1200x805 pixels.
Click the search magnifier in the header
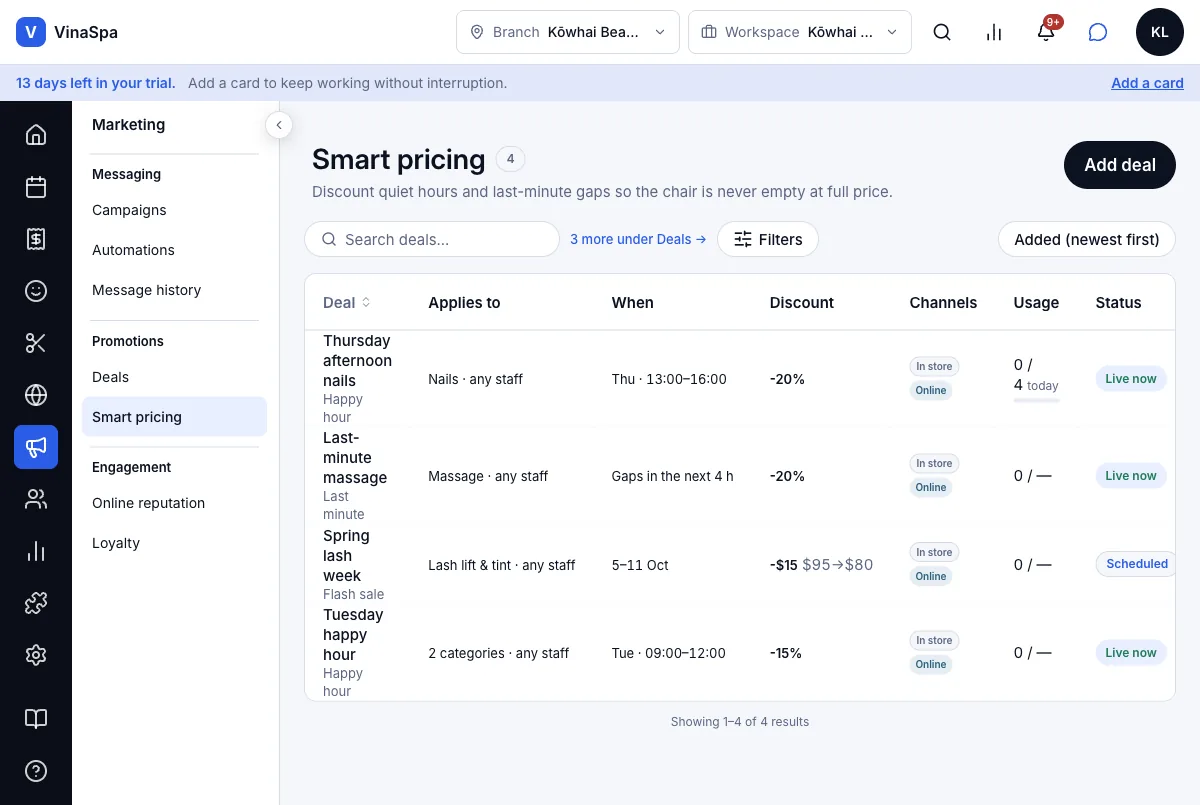[942, 32]
